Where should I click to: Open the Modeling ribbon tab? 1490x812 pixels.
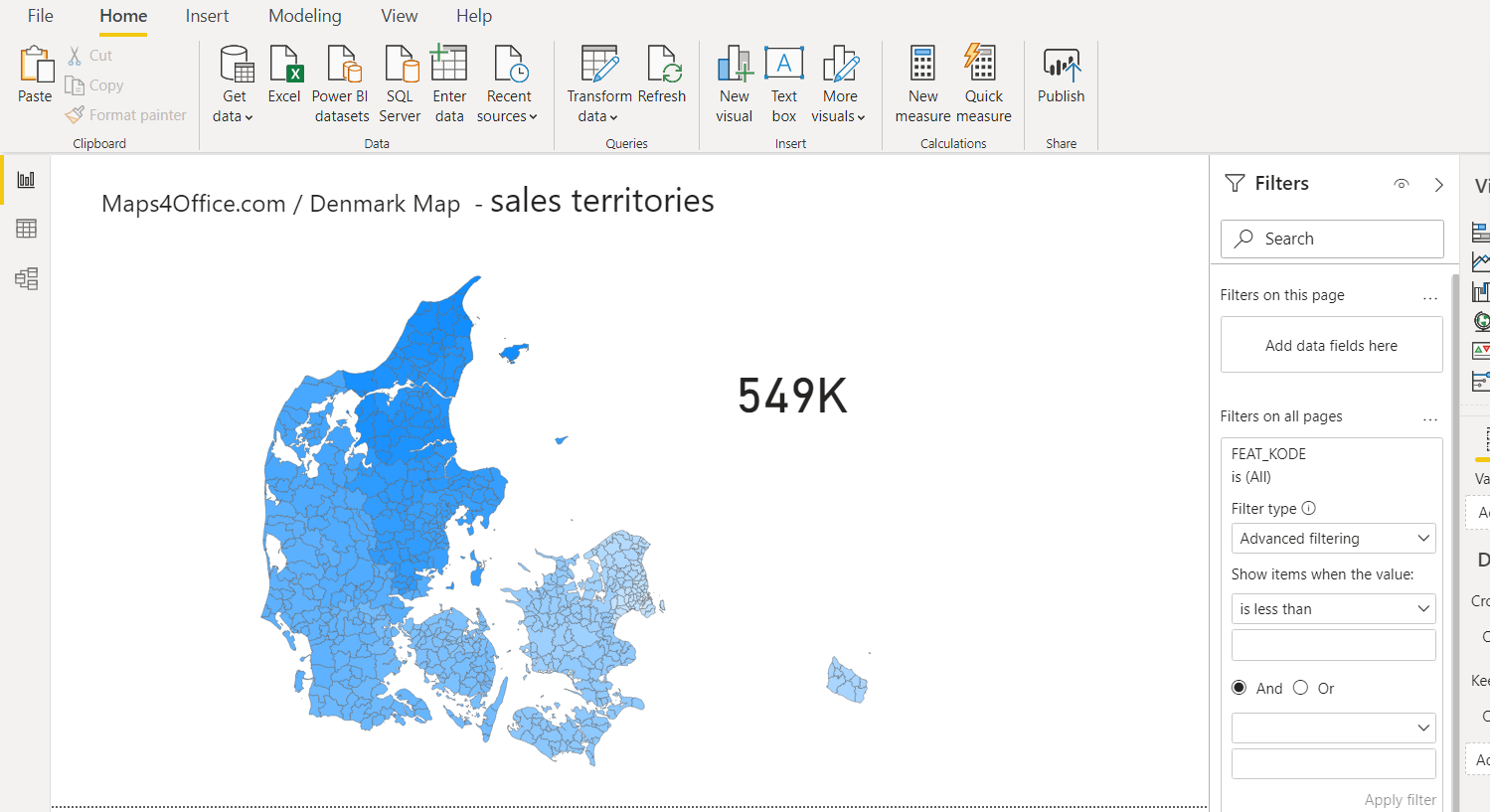tap(304, 16)
